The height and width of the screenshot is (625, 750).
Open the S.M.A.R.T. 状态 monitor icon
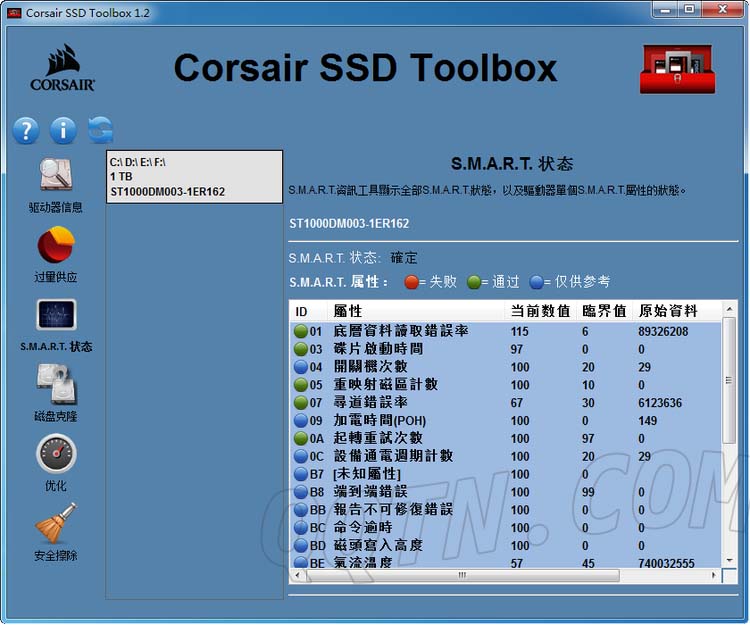tap(56, 315)
